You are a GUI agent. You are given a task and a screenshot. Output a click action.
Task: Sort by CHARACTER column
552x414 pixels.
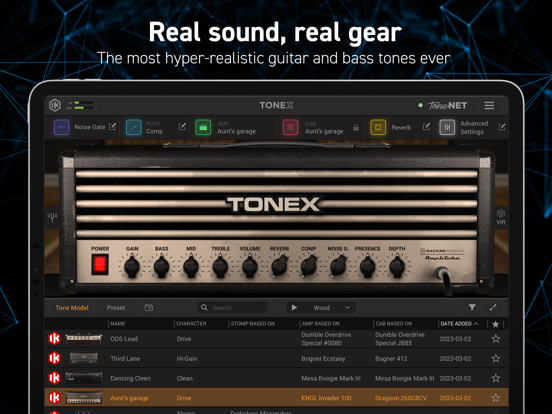pos(191,324)
